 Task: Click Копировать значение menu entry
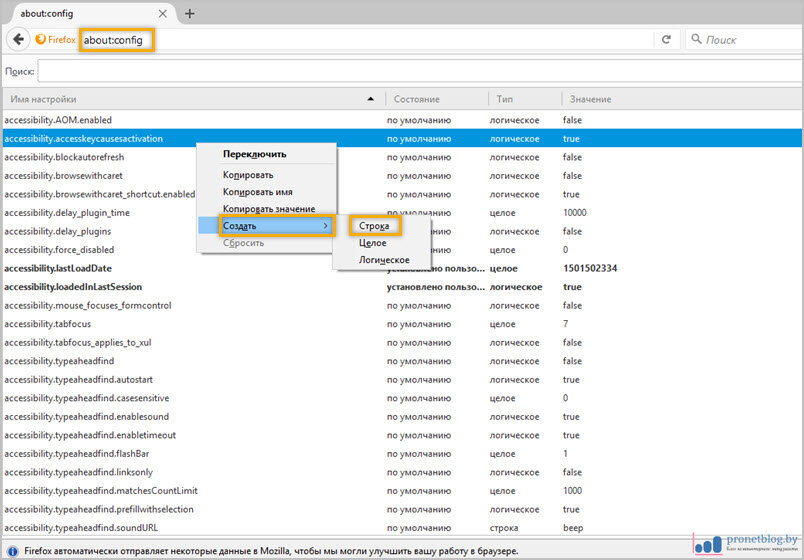tap(269, 209)
